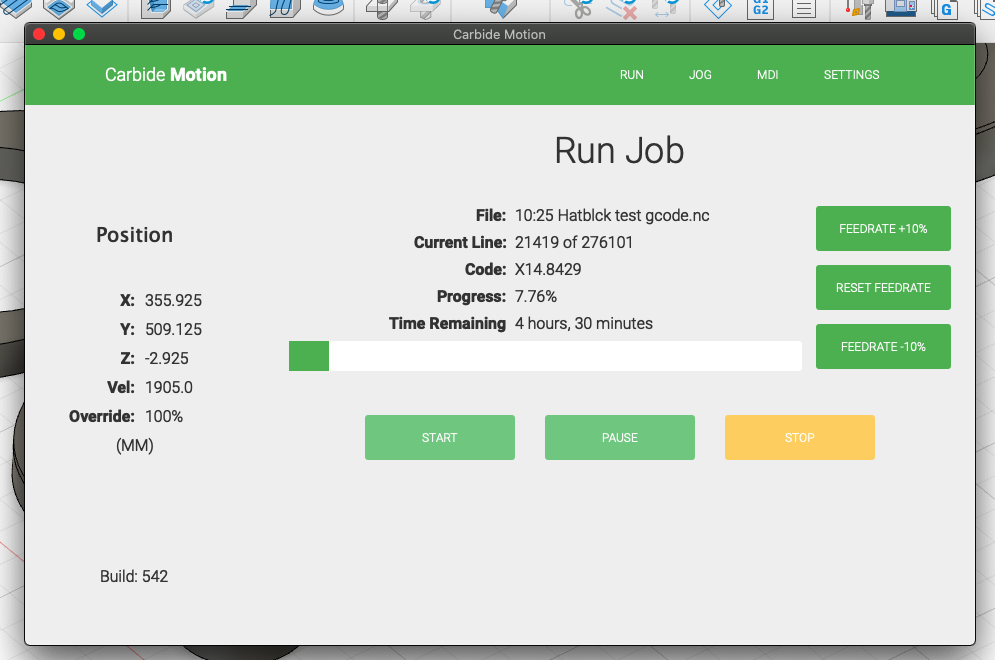Click the 'Position' heading
The width and height of the screenshot is (995, 660).
tap(135, 235)
